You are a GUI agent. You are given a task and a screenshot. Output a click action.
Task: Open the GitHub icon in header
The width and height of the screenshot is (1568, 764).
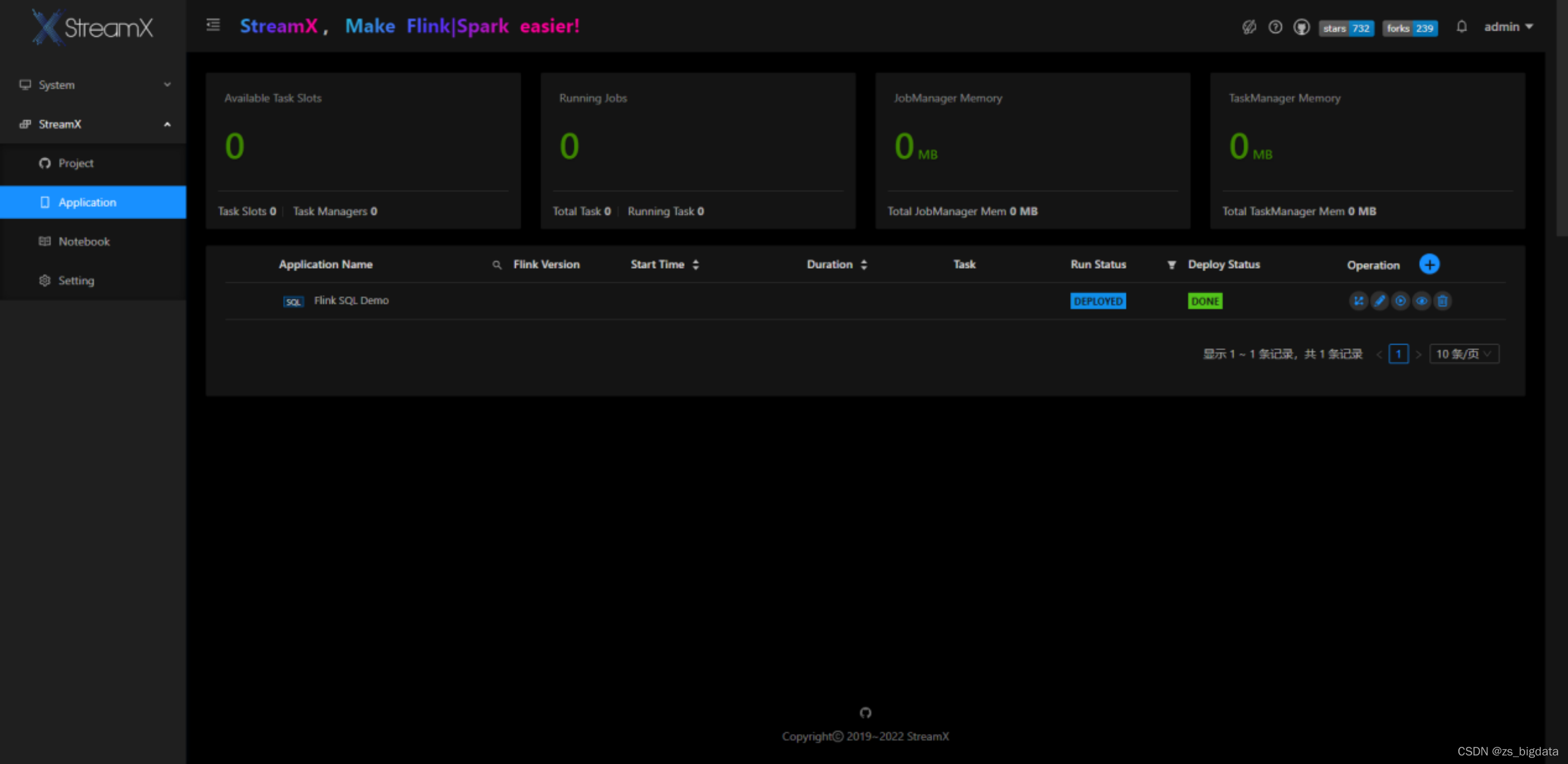pos(1301,28)
